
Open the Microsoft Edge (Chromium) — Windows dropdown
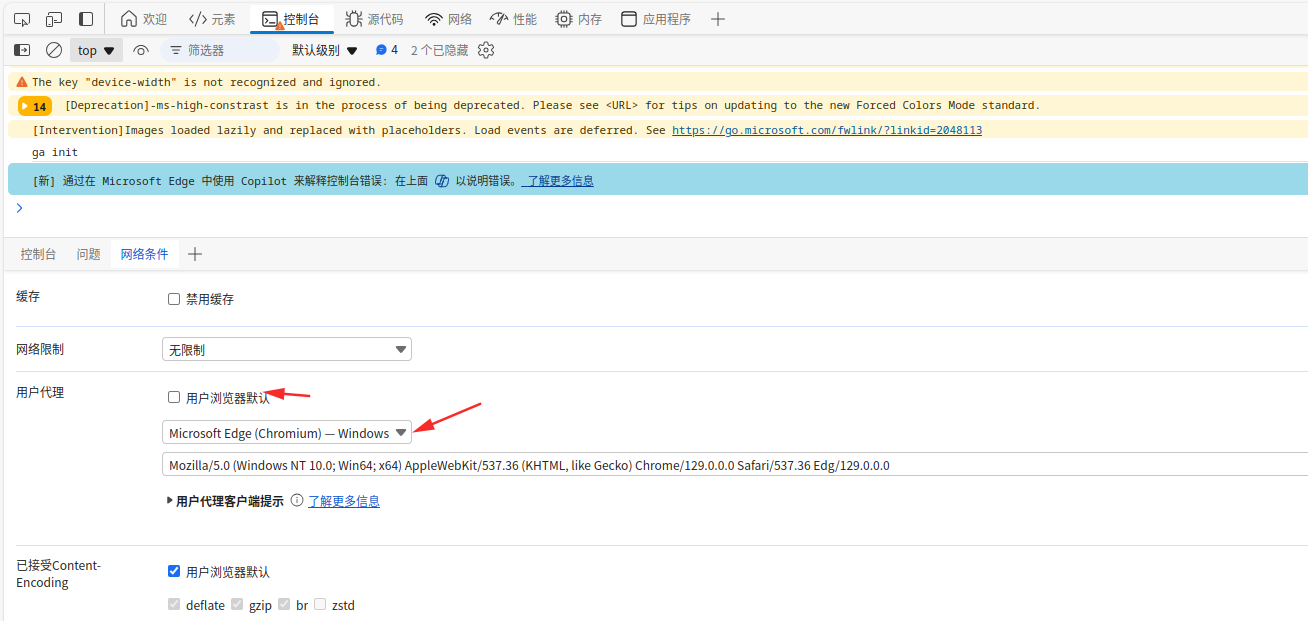tap(287, 433)
